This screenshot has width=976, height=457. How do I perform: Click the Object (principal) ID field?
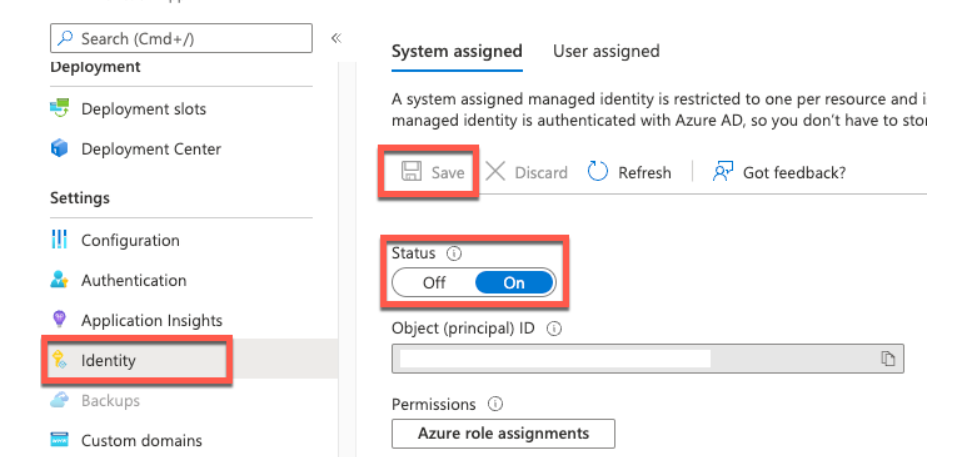pyautogui.click(x=647, y=359)
